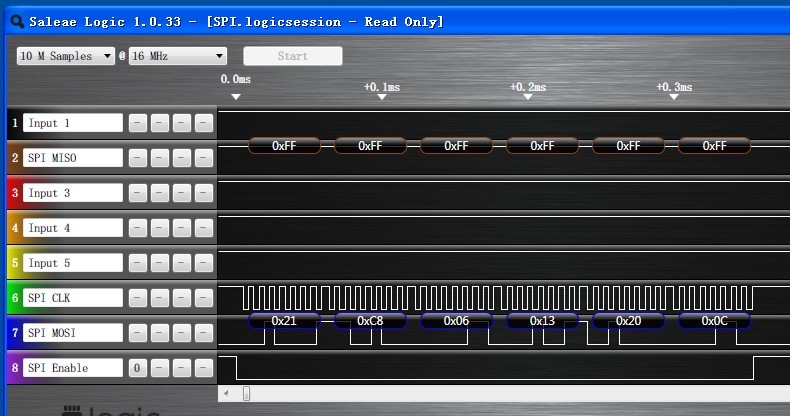Click the 0xC8 decoded byte bubble
The width and height of the screenshot is (790, 416).
(370, 321)
